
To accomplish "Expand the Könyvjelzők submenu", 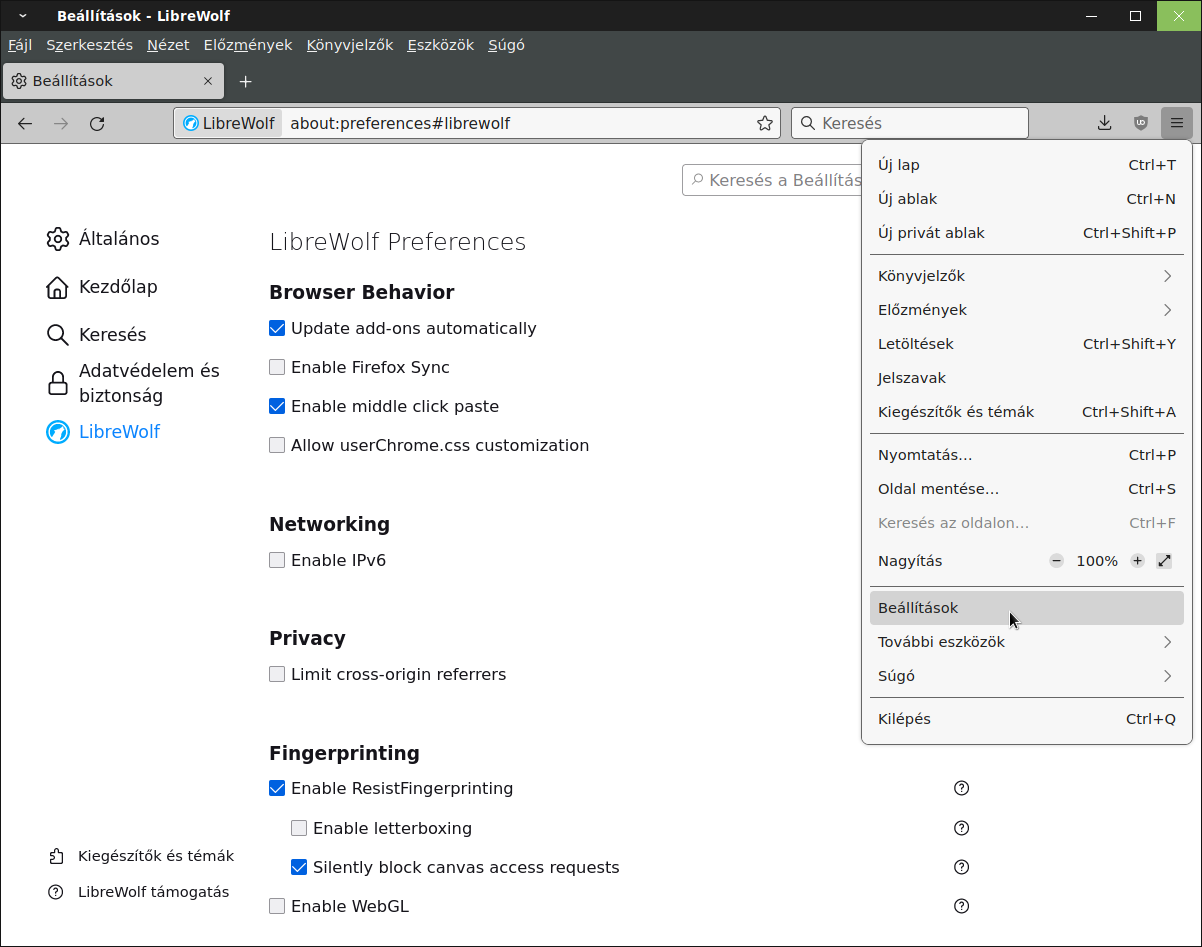I will [x=1027, y=276].
